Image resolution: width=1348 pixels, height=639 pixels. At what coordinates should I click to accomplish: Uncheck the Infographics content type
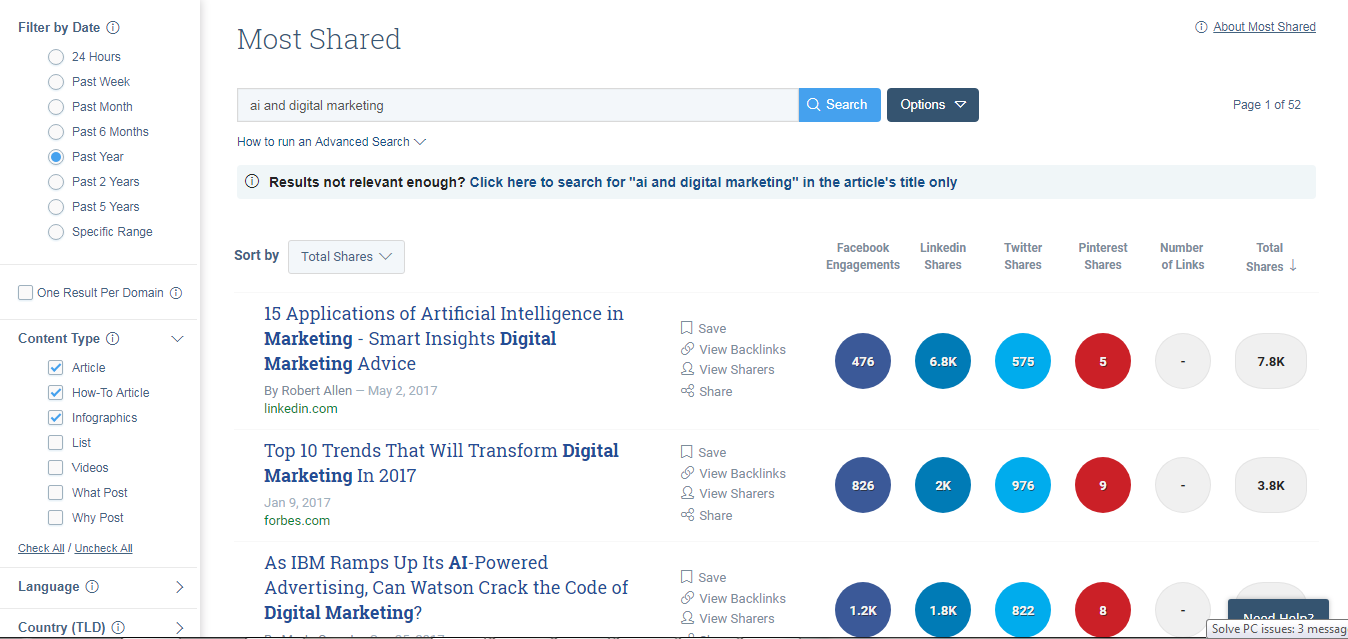pyautogui.click(x=56, y=418)
